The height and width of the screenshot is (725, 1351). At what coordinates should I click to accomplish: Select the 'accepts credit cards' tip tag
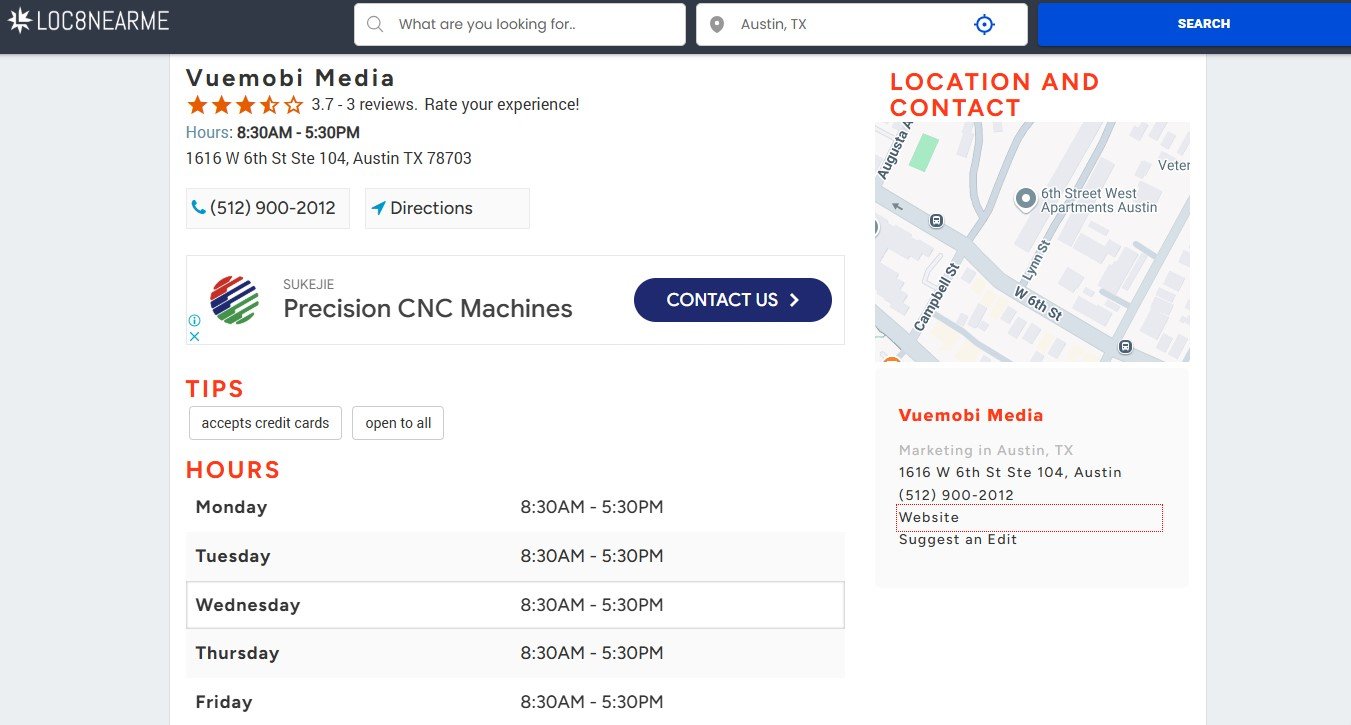pyautogui.click(x=265, y=423)
